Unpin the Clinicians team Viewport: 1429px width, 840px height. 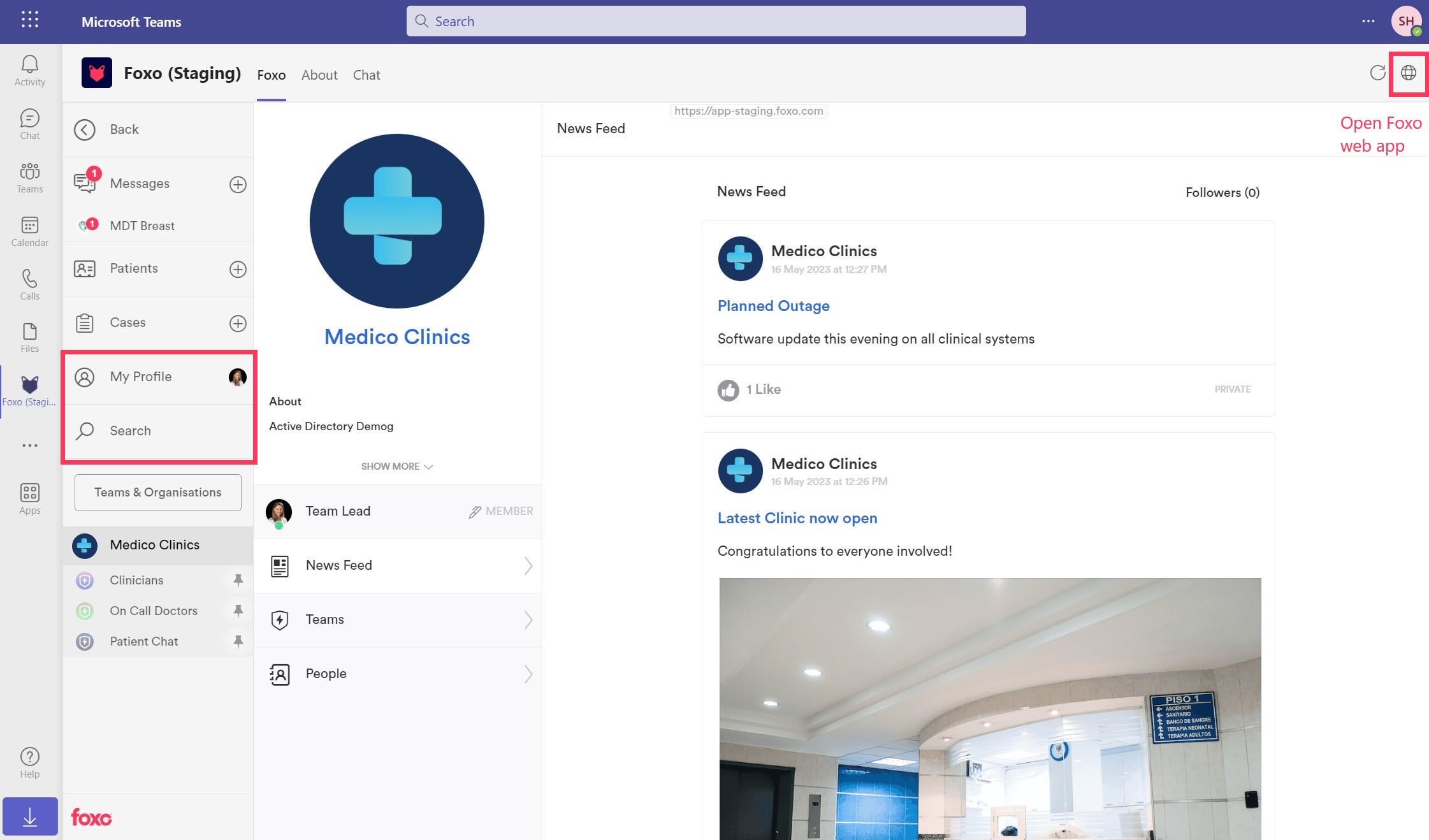[238, 580]
